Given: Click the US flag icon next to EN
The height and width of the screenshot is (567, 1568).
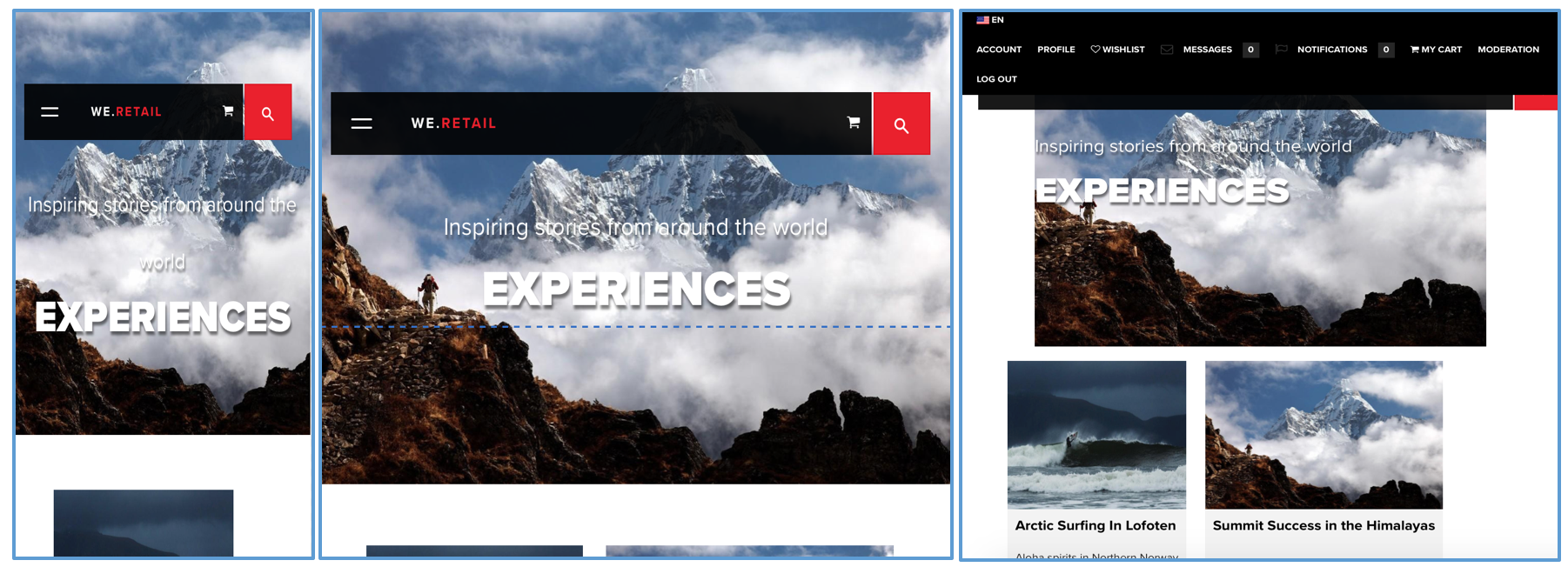Looking at the screenshot, I should (982, 20).
